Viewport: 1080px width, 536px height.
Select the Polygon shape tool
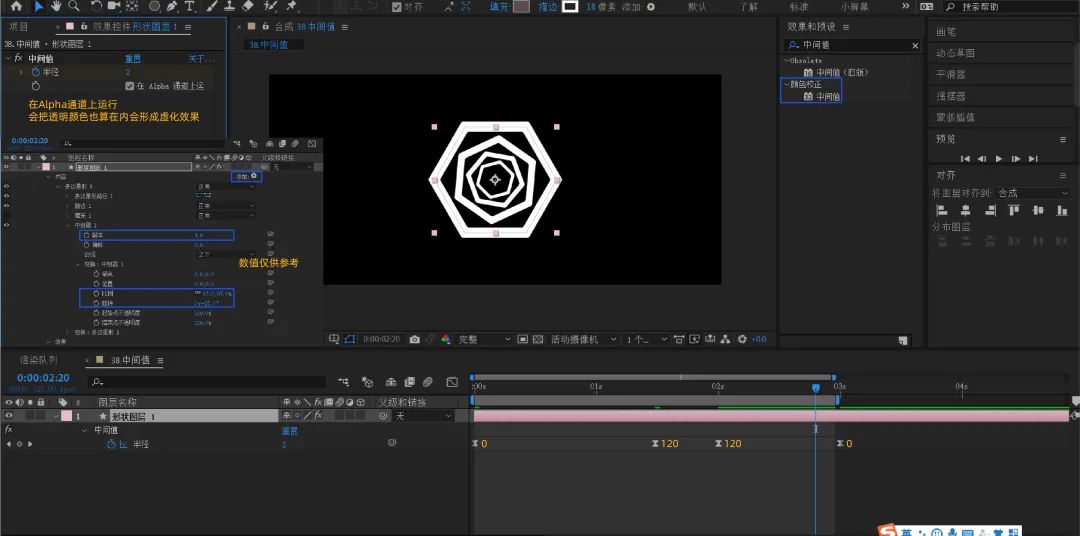tap(155, 6)
